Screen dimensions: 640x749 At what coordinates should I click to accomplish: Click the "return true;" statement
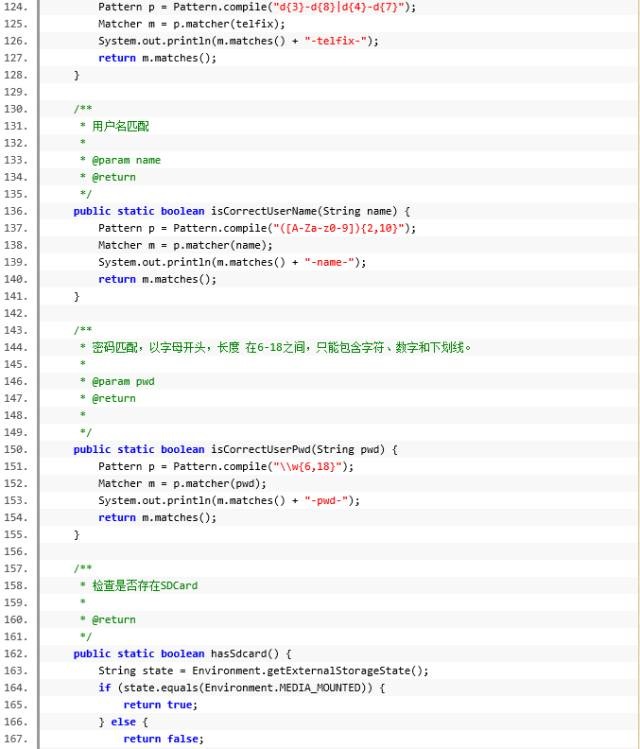click(x=160, y=705)
